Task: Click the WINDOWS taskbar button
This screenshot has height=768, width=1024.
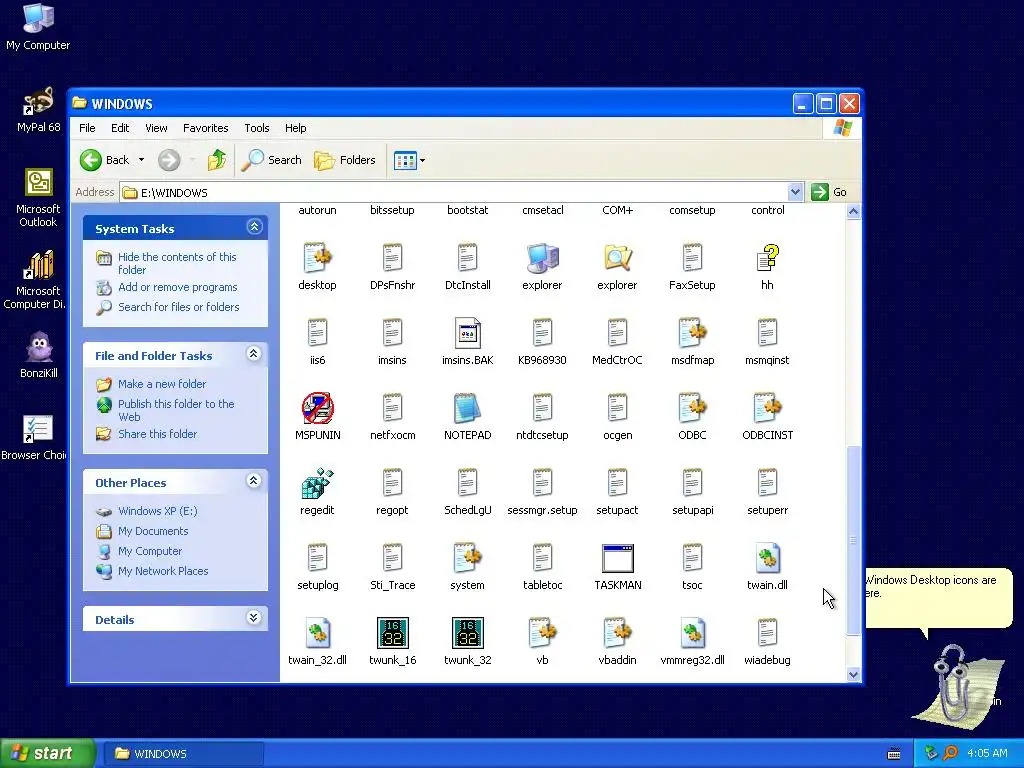Action: click(184, 754)
